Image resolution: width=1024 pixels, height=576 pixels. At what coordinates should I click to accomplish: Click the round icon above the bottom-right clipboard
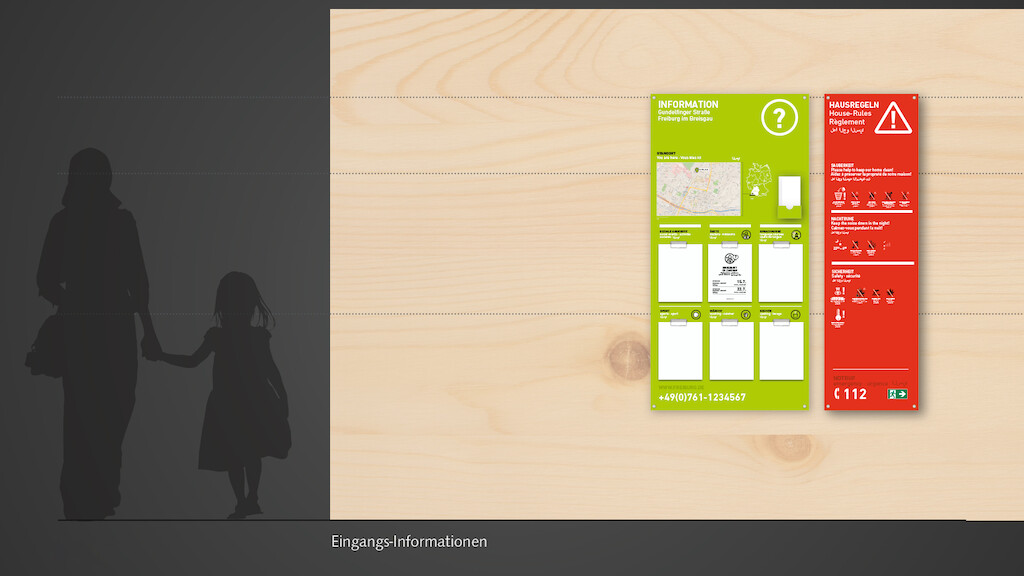[x=796, y=316]
